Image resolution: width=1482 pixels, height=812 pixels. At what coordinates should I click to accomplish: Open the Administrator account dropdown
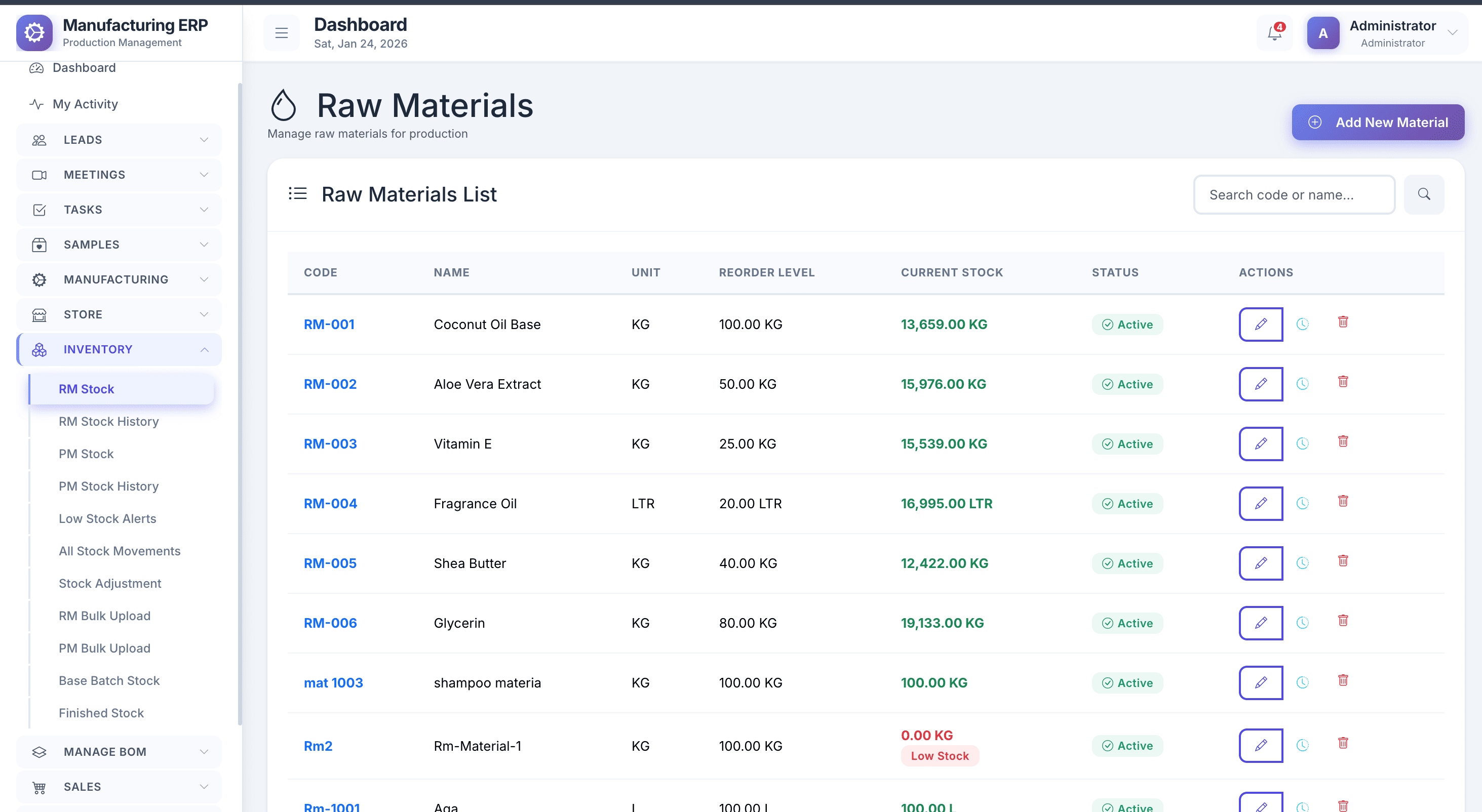tap(1385, 33)
